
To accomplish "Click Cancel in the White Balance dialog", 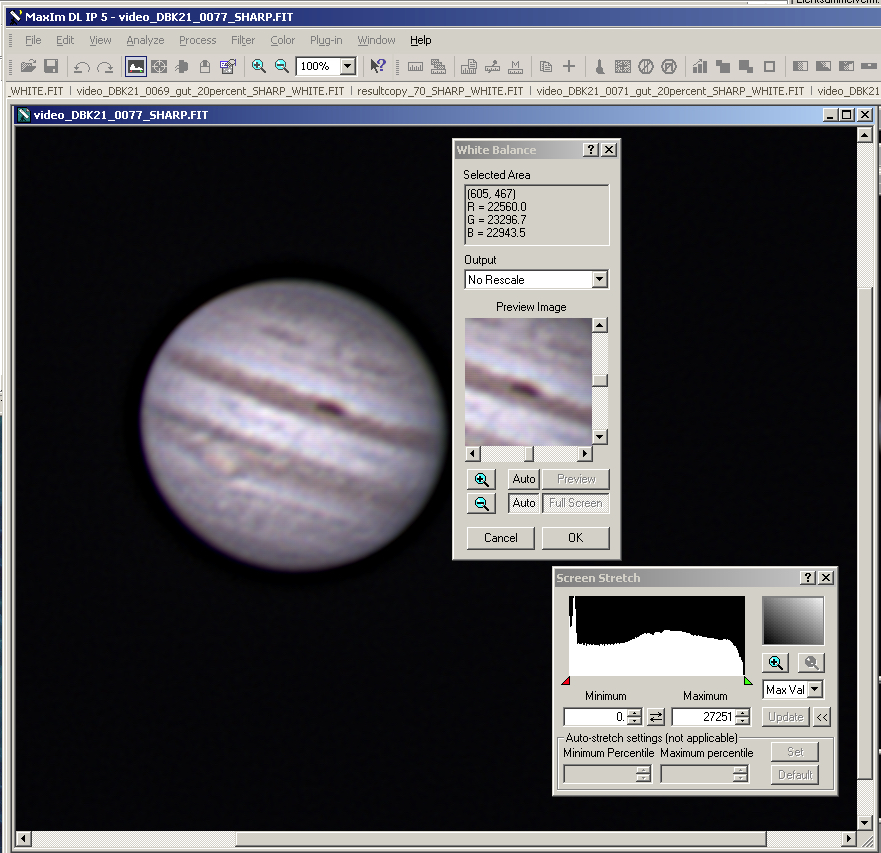I will pos(501,538).
